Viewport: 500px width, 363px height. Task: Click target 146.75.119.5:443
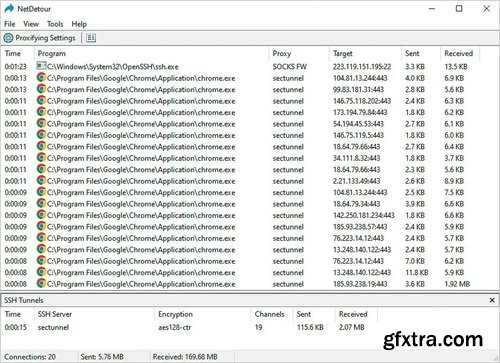coord(358,135)
